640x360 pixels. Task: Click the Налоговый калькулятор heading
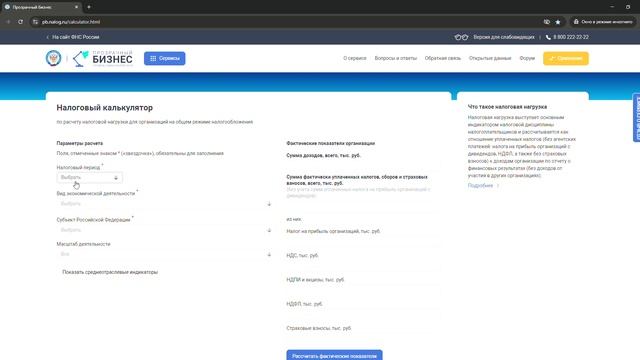(x=104, y=108)
